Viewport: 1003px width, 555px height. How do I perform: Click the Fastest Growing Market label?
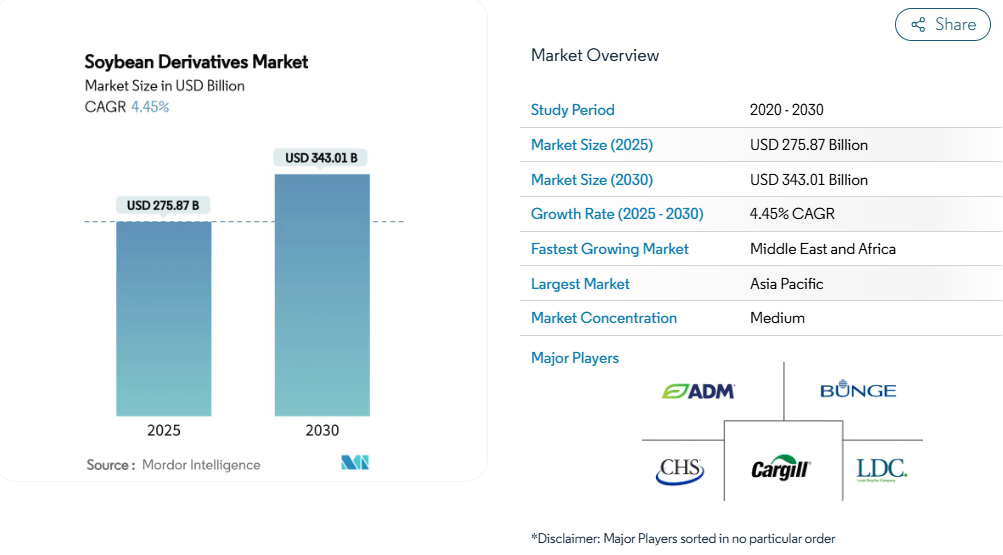tap(609, 249)
